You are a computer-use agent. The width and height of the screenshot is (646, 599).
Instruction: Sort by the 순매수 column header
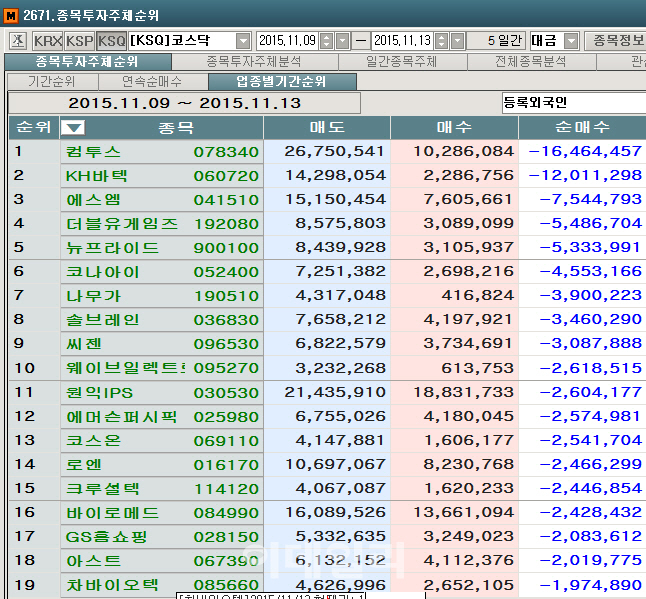point(582,127)
